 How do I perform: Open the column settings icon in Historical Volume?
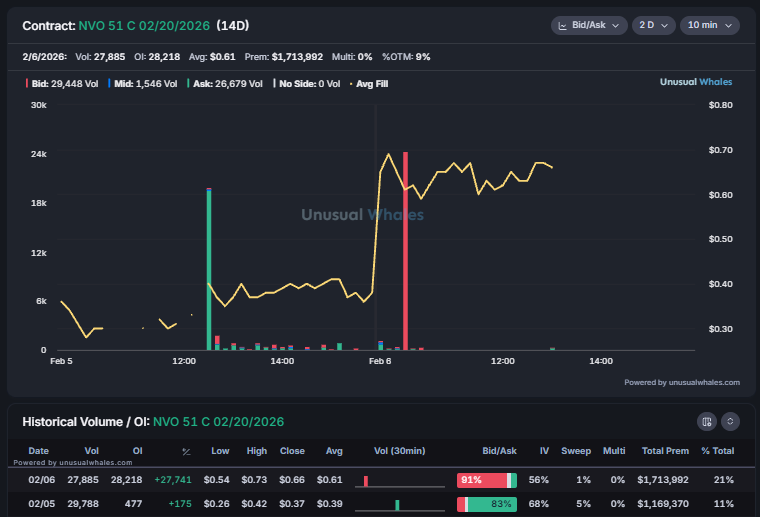point(707,421)
